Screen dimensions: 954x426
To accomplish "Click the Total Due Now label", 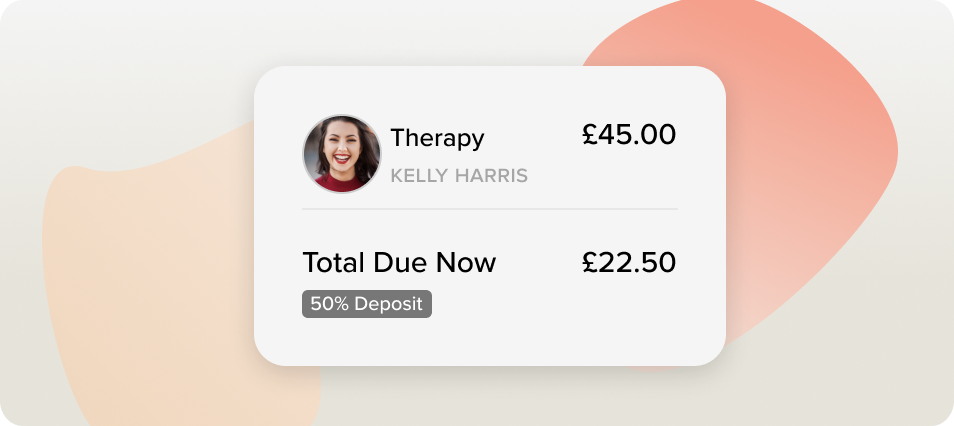I will 399,262.
